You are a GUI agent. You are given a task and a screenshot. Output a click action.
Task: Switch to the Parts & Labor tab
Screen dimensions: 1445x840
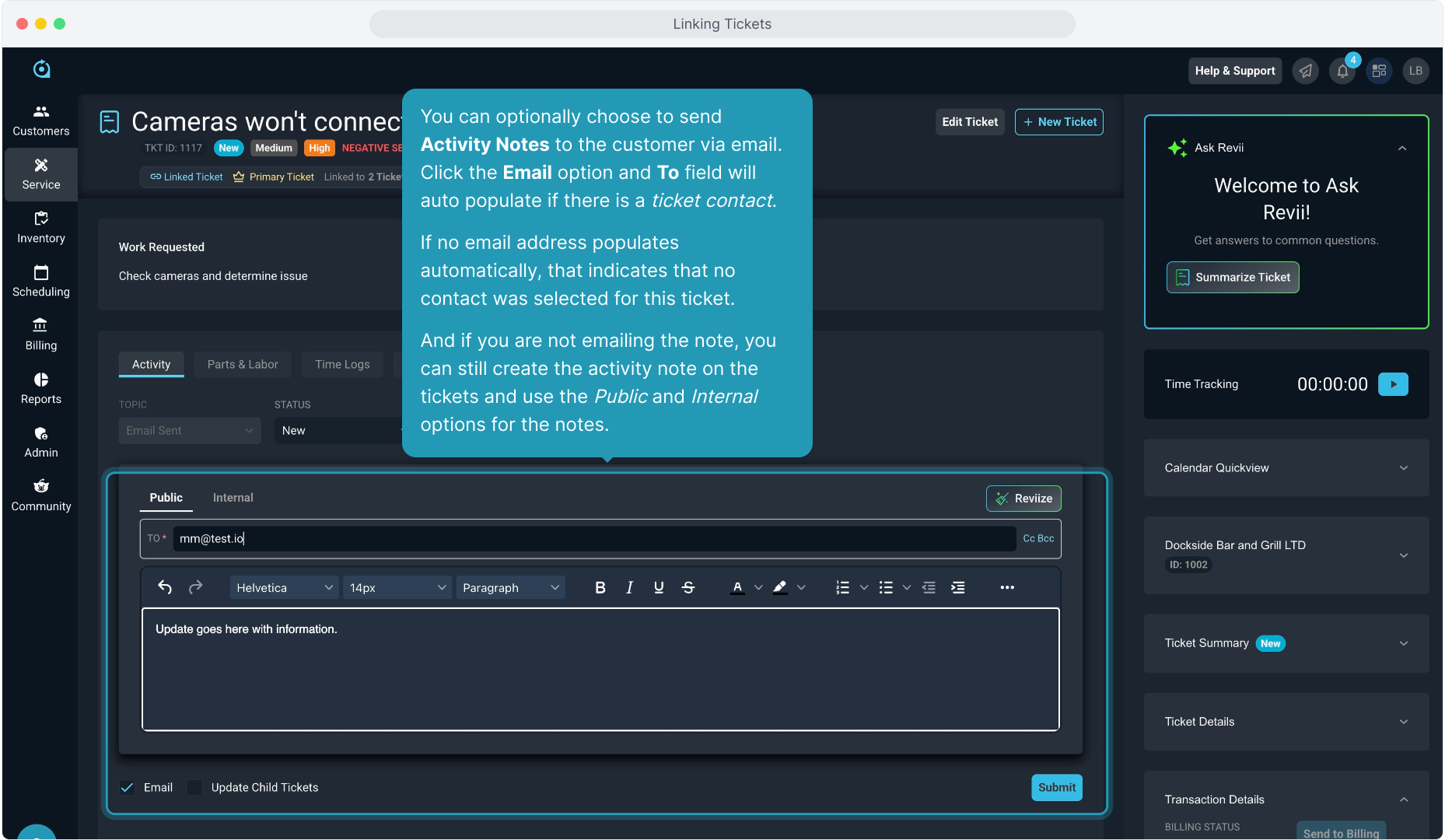[x=243, y=365]
